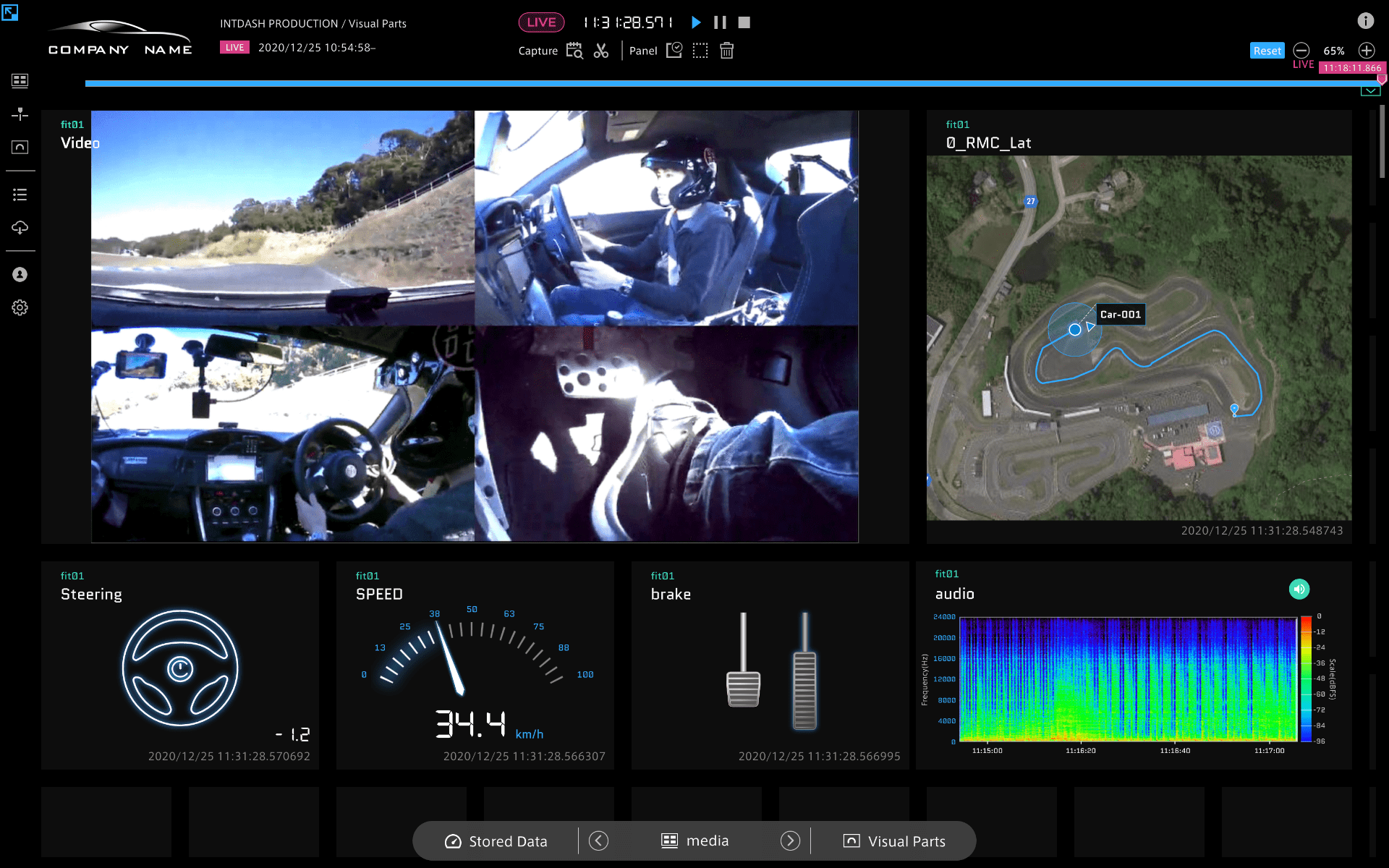Click the vertical scrollbar on right edge
This screenshot has width=1389, height=868.
[x=1382, y=142]
